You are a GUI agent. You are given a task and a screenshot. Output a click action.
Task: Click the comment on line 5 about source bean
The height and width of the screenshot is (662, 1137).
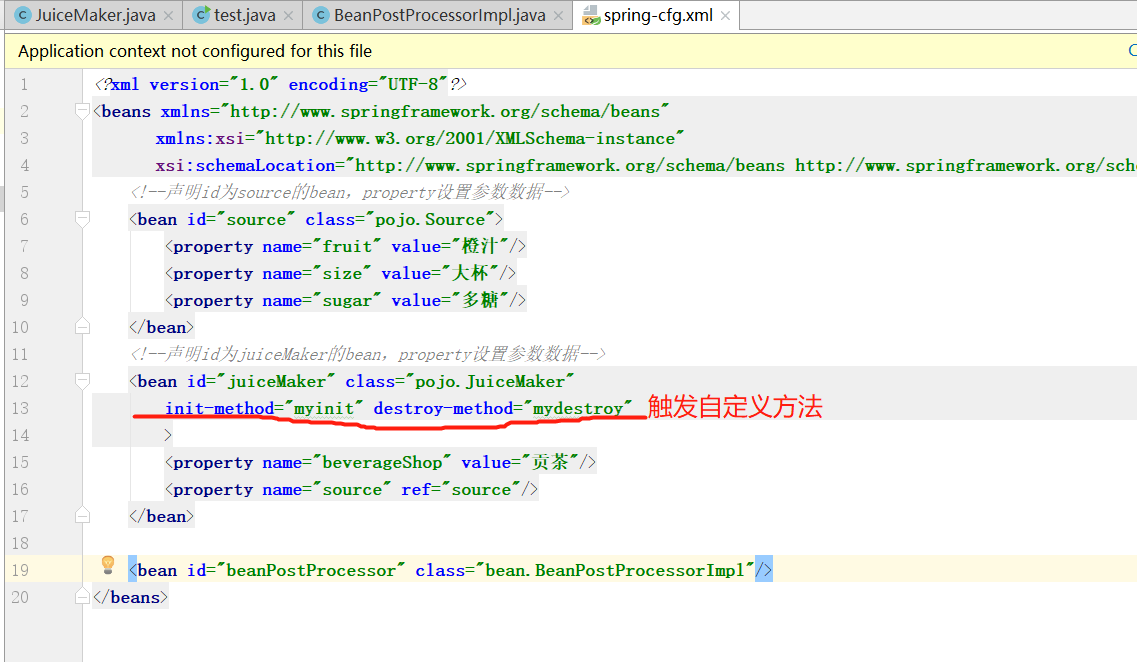coord(350,192)
